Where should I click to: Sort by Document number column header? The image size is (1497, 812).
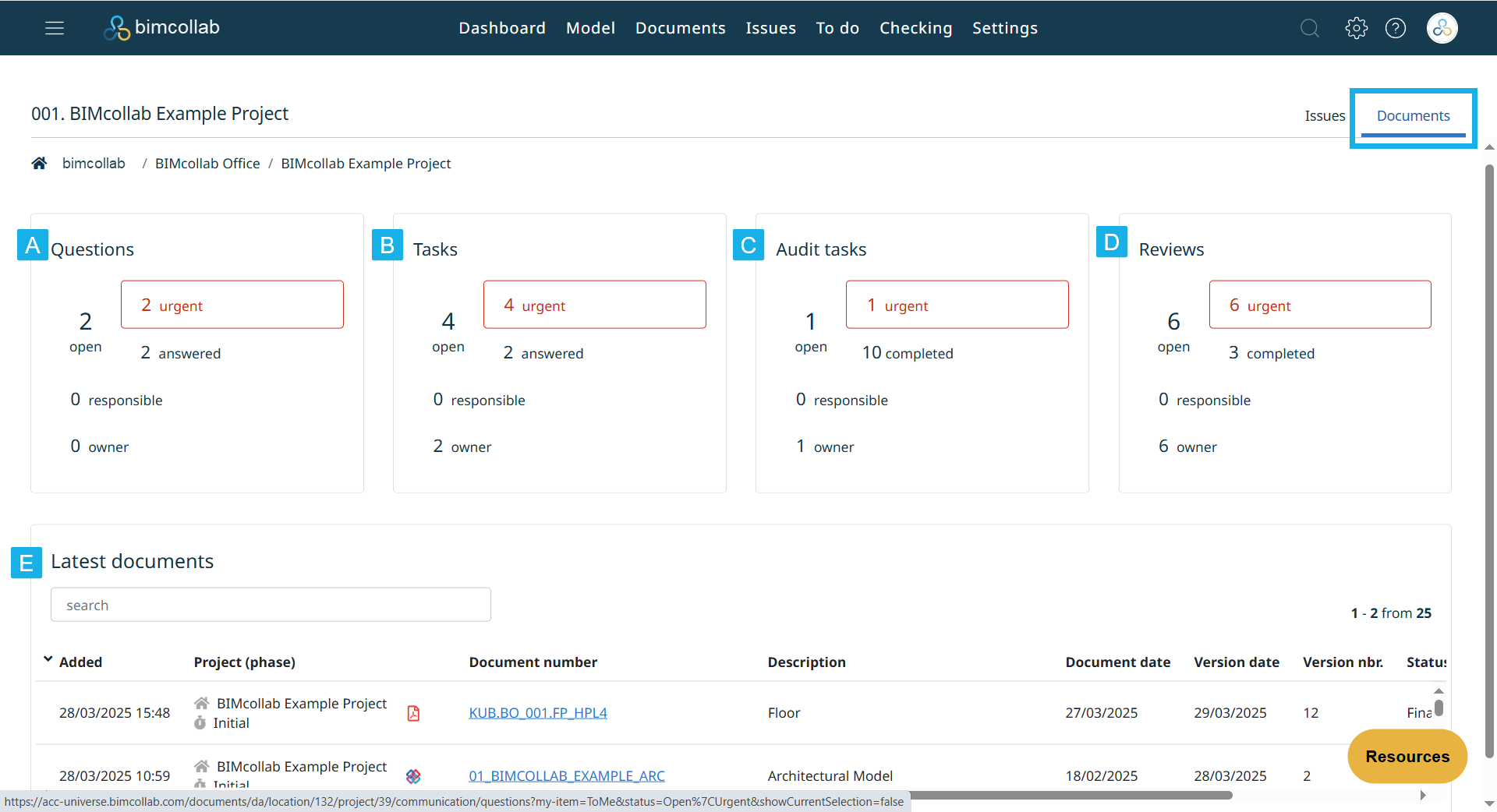[533, 662]
